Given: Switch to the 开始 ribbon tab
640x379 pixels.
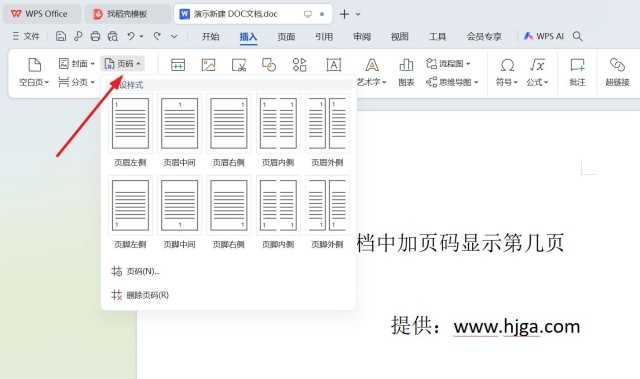Looking at the screenshot, I should click(210, 36).
